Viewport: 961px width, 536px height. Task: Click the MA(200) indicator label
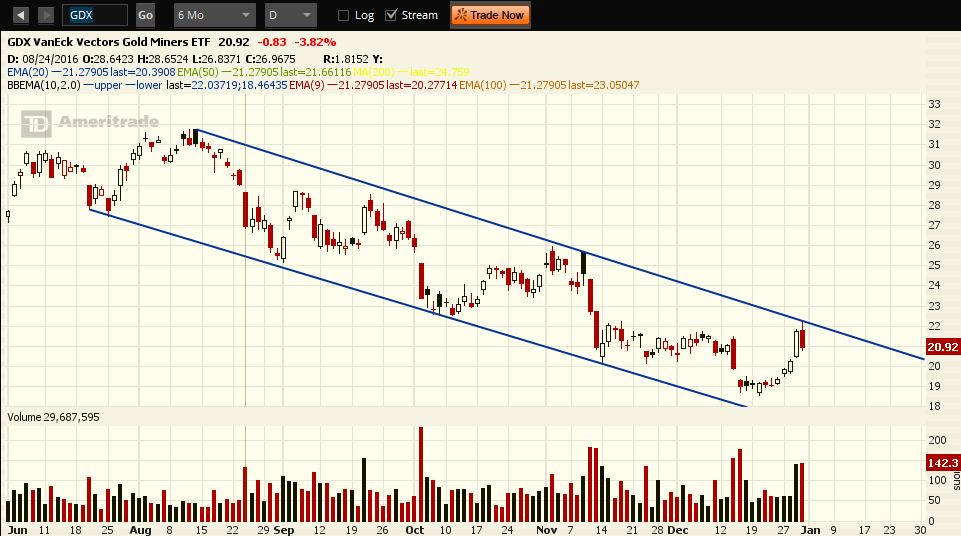[374, 72]
